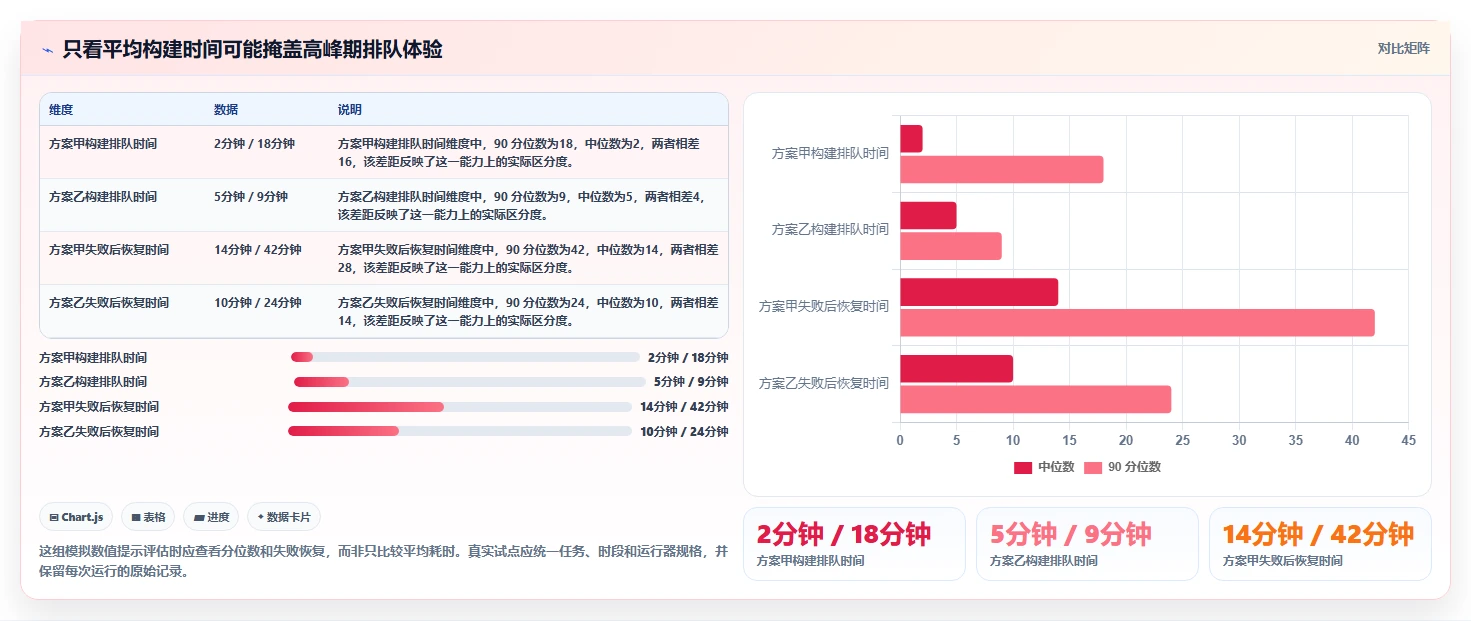Click the progress bar for 方案甲失败后恢复时间
This screenshot has width=1471, height=621.
460,407
